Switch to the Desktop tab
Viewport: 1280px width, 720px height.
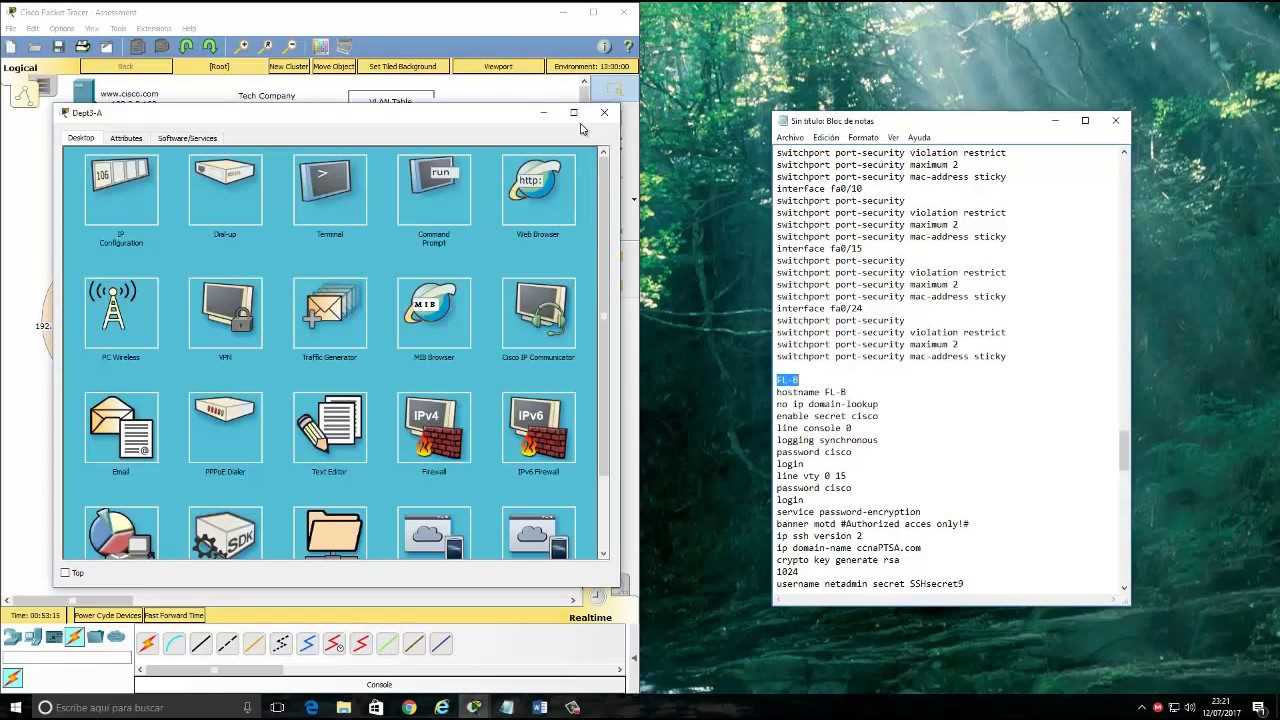tap(81, 138)
